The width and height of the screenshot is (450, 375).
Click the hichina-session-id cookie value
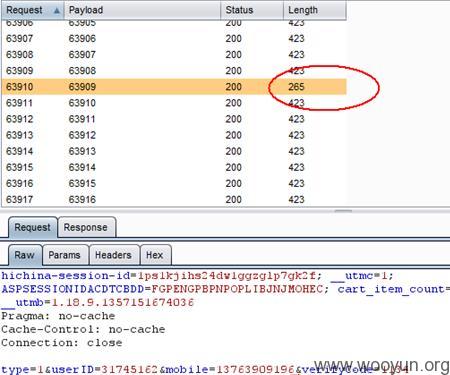(x=227, y=276)
